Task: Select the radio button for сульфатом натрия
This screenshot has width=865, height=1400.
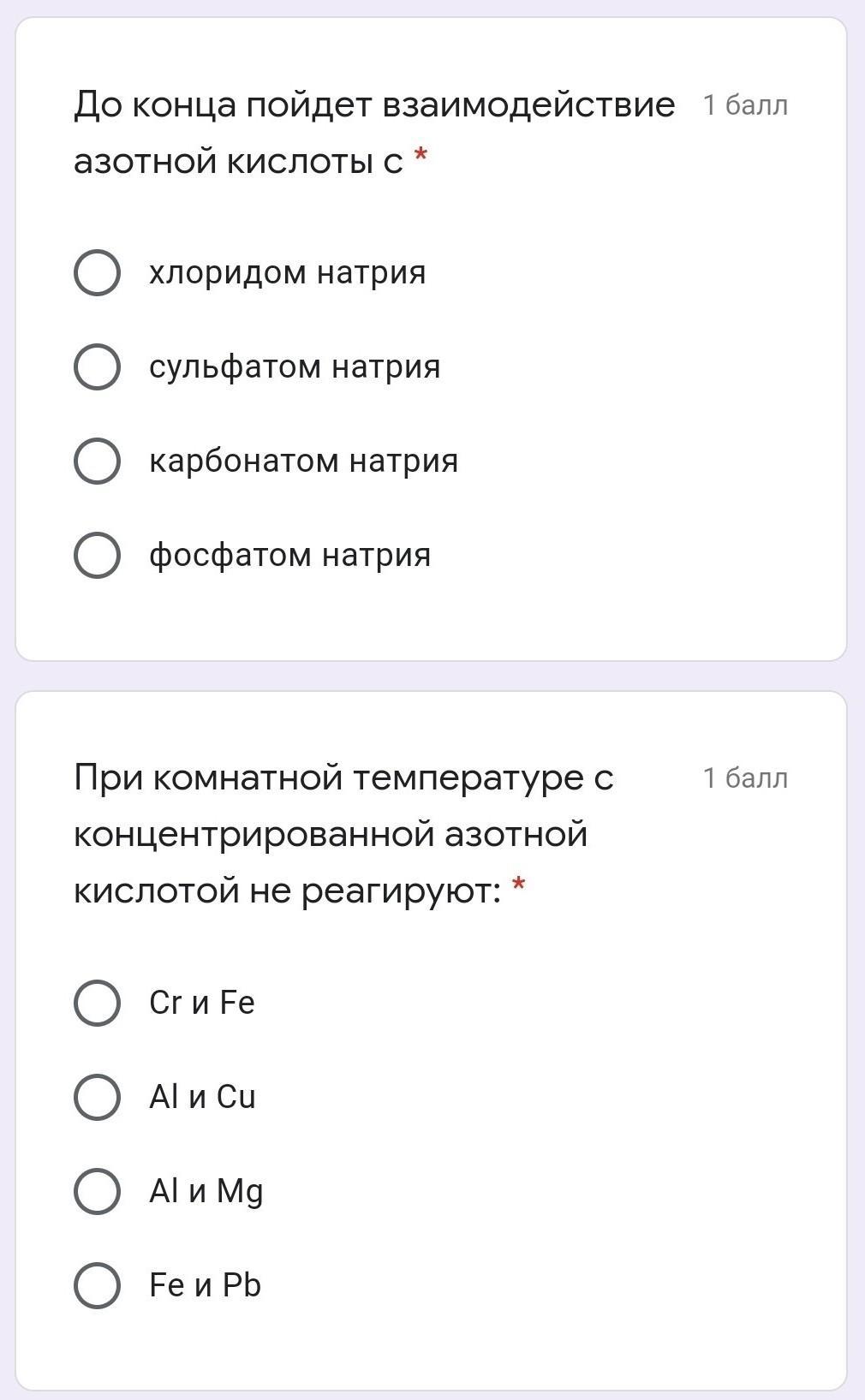Action: coord(97,367)
